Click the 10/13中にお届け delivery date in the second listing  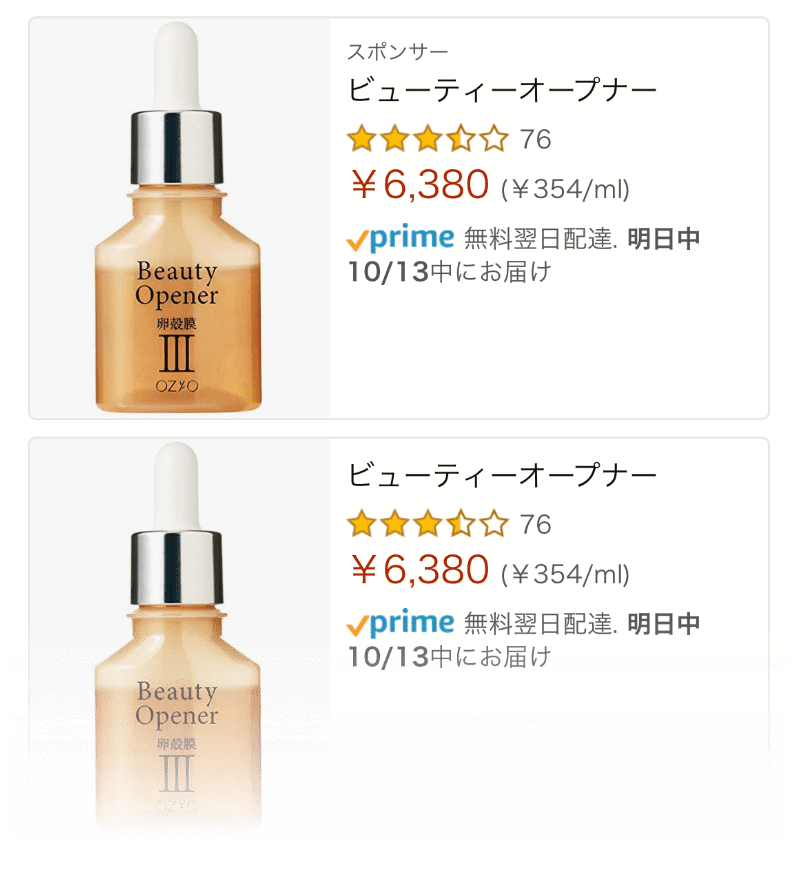click(x=450, y=657)
